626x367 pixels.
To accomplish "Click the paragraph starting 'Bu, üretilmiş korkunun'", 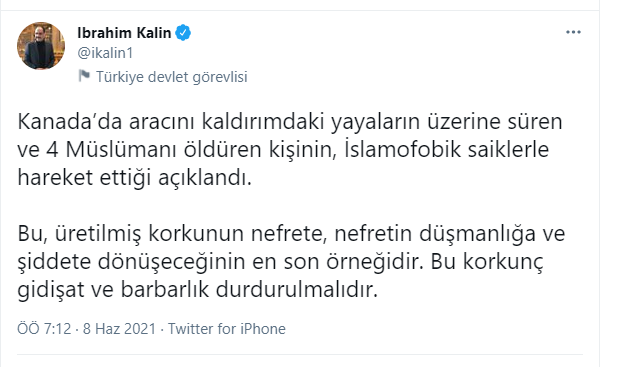I will (291, 262).
